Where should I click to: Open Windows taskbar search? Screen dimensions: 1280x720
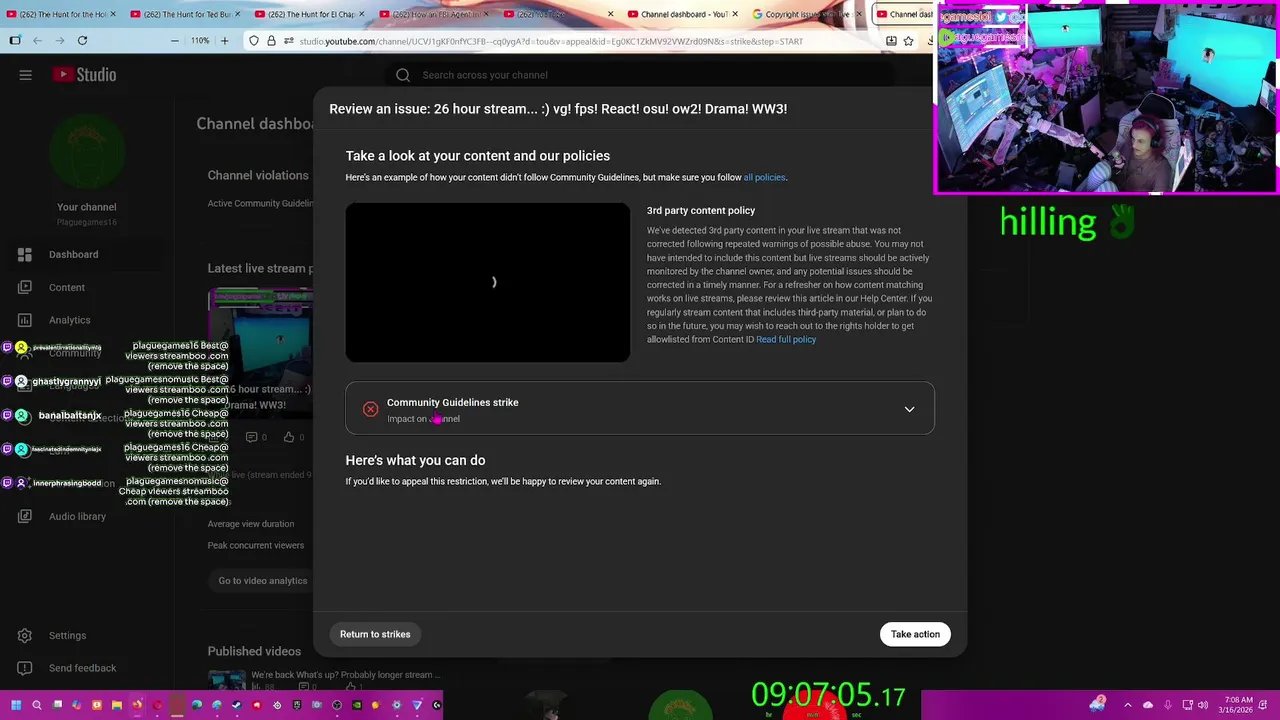point(37,705)
